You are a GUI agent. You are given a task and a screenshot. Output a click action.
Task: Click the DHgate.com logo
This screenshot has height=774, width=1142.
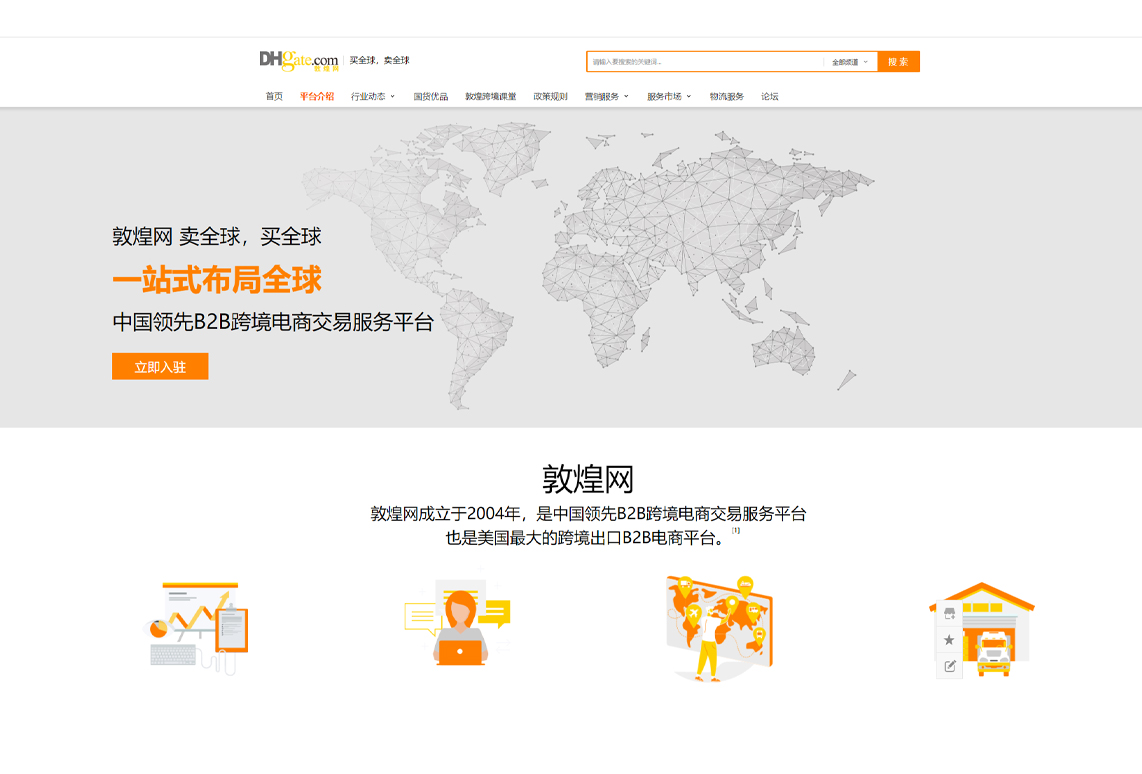[x=298, y=61]
